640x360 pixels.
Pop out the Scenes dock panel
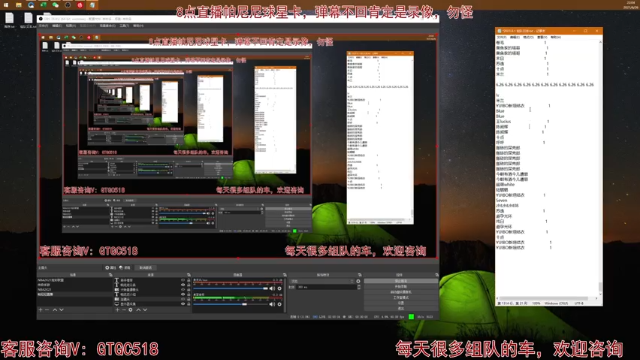point(111,275)
